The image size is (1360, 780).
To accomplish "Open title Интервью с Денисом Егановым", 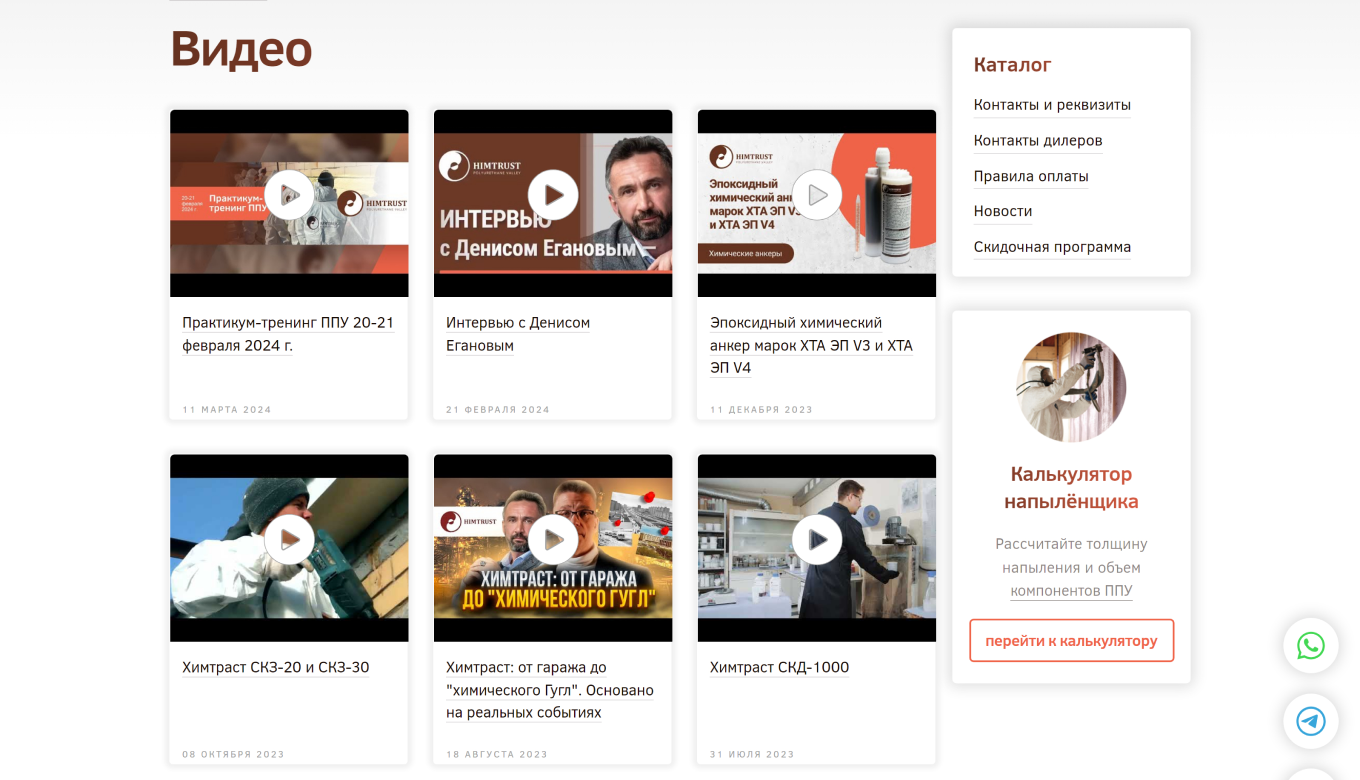I will tap(518, 334).
